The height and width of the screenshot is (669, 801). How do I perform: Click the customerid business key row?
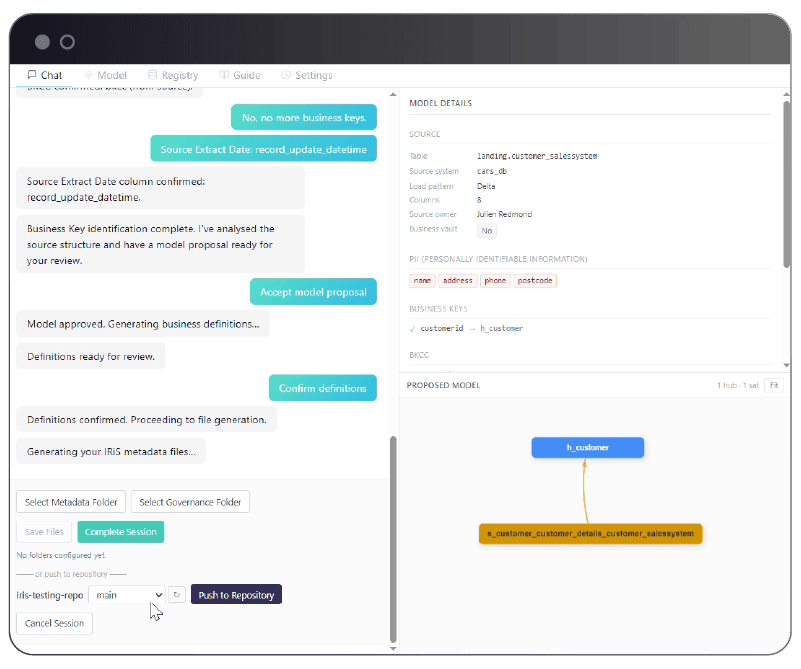click(466, 328)
